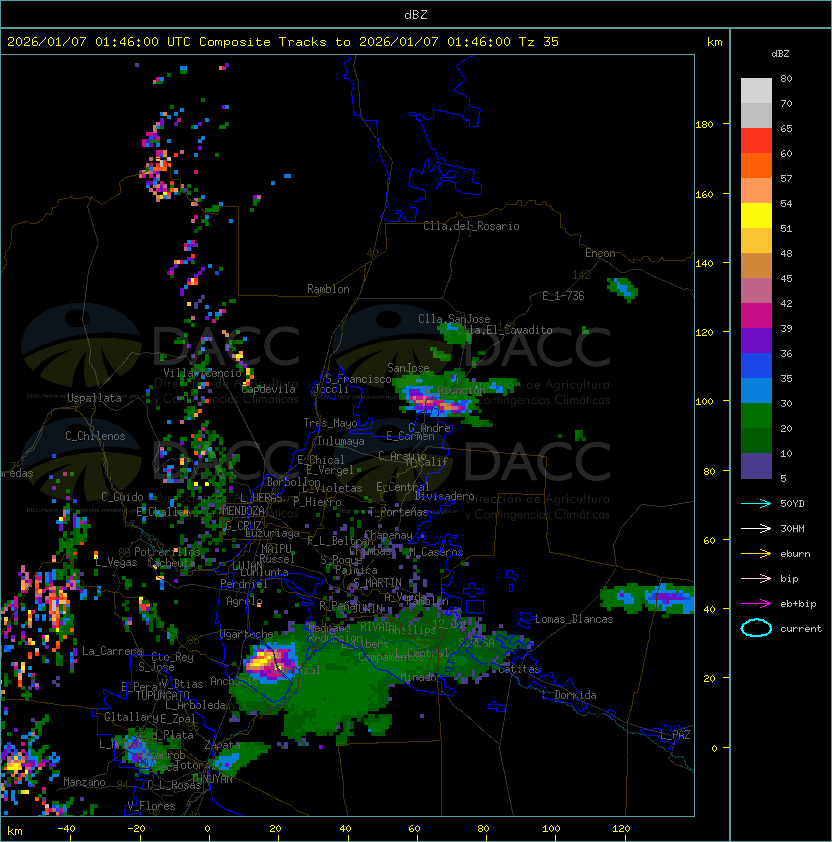Click the yellow eburn arrow legend icon
The height and width of the screenshot is (842, 832).
(x=756, y=554)
